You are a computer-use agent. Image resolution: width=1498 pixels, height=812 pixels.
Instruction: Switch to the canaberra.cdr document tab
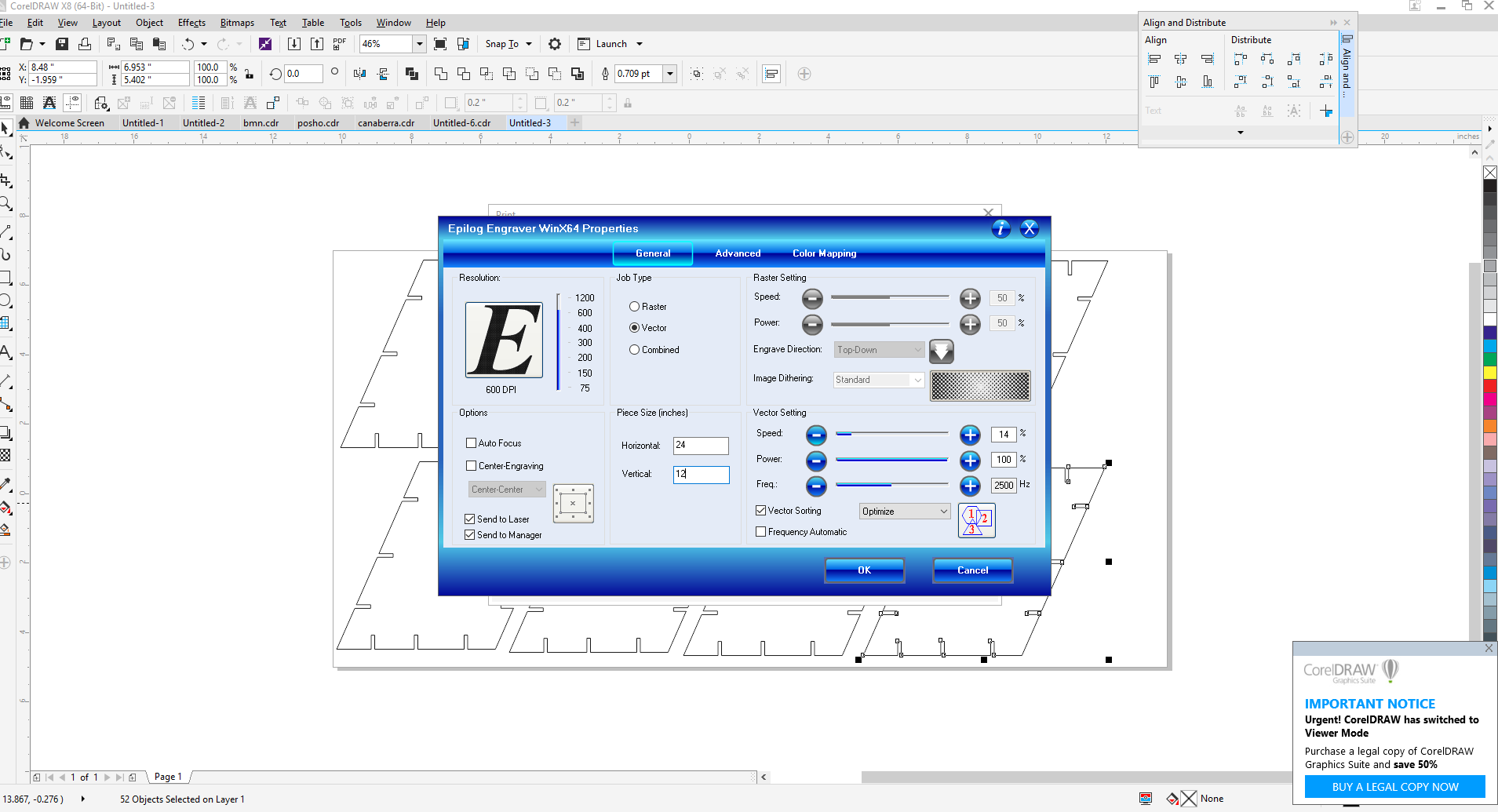pyautogui.click(x=386, y=123)
